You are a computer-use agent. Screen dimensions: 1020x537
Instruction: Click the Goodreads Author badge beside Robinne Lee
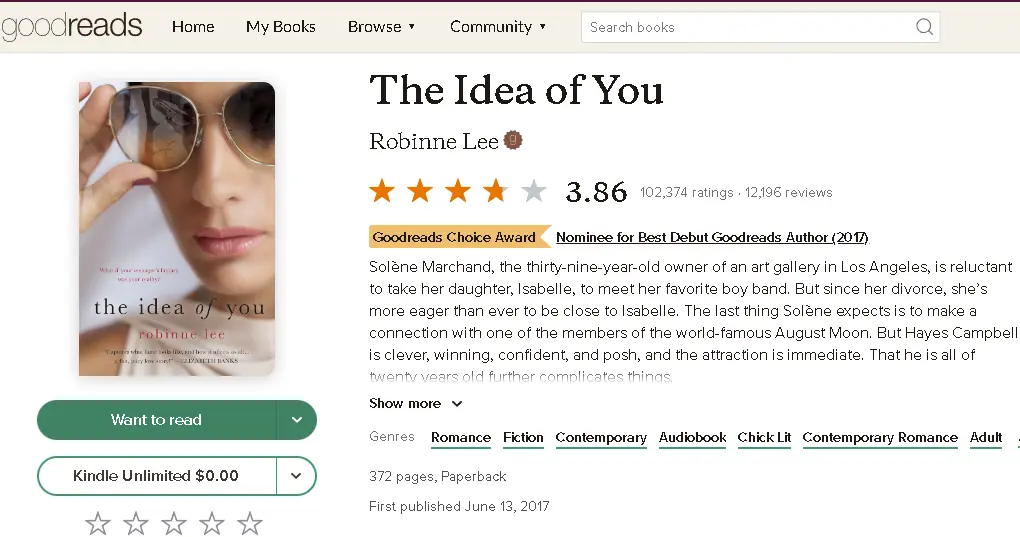pos(513,140)
